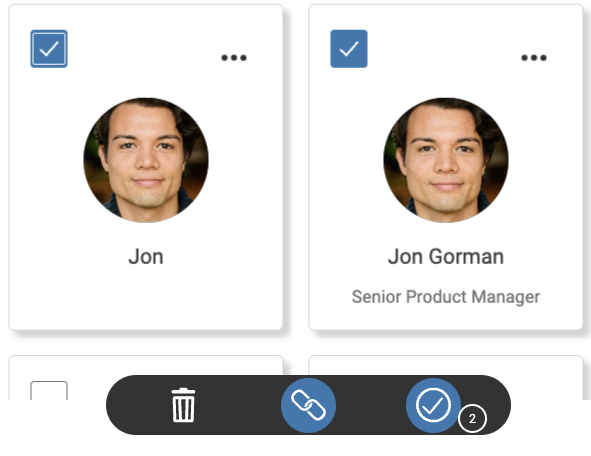
Task: Select the partially visible lower-right contact card
Action: click(446, 365)
